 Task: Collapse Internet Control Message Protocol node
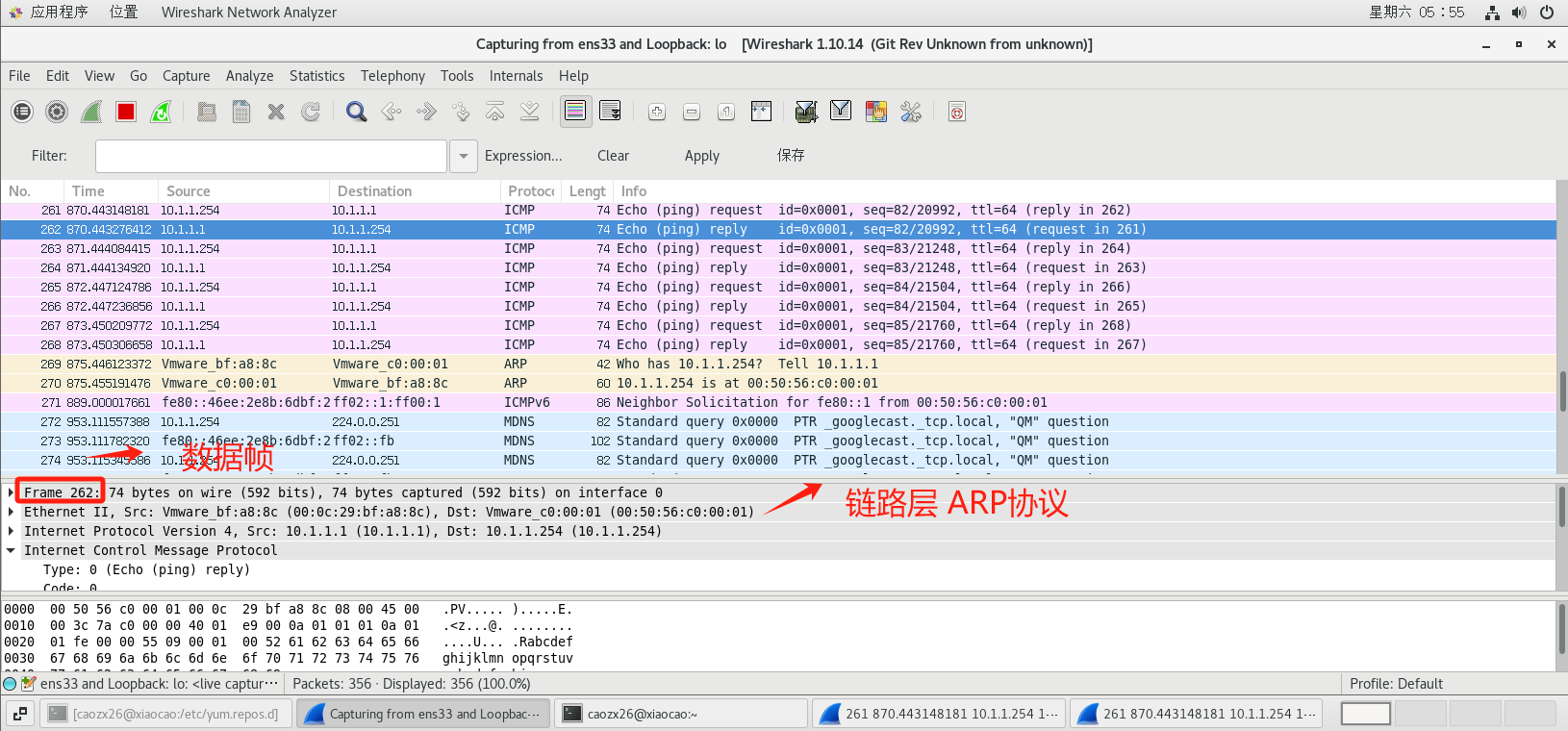(11, 550)
